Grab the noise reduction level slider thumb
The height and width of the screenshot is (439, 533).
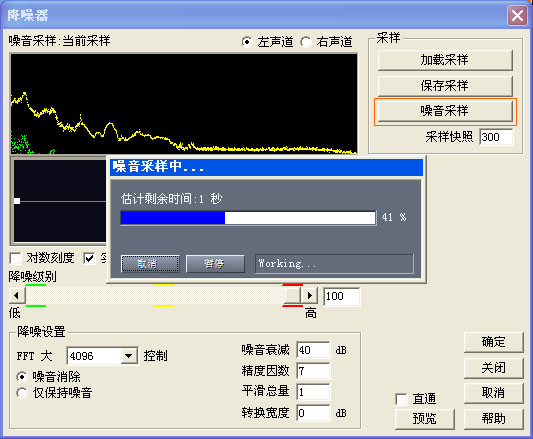292,296
